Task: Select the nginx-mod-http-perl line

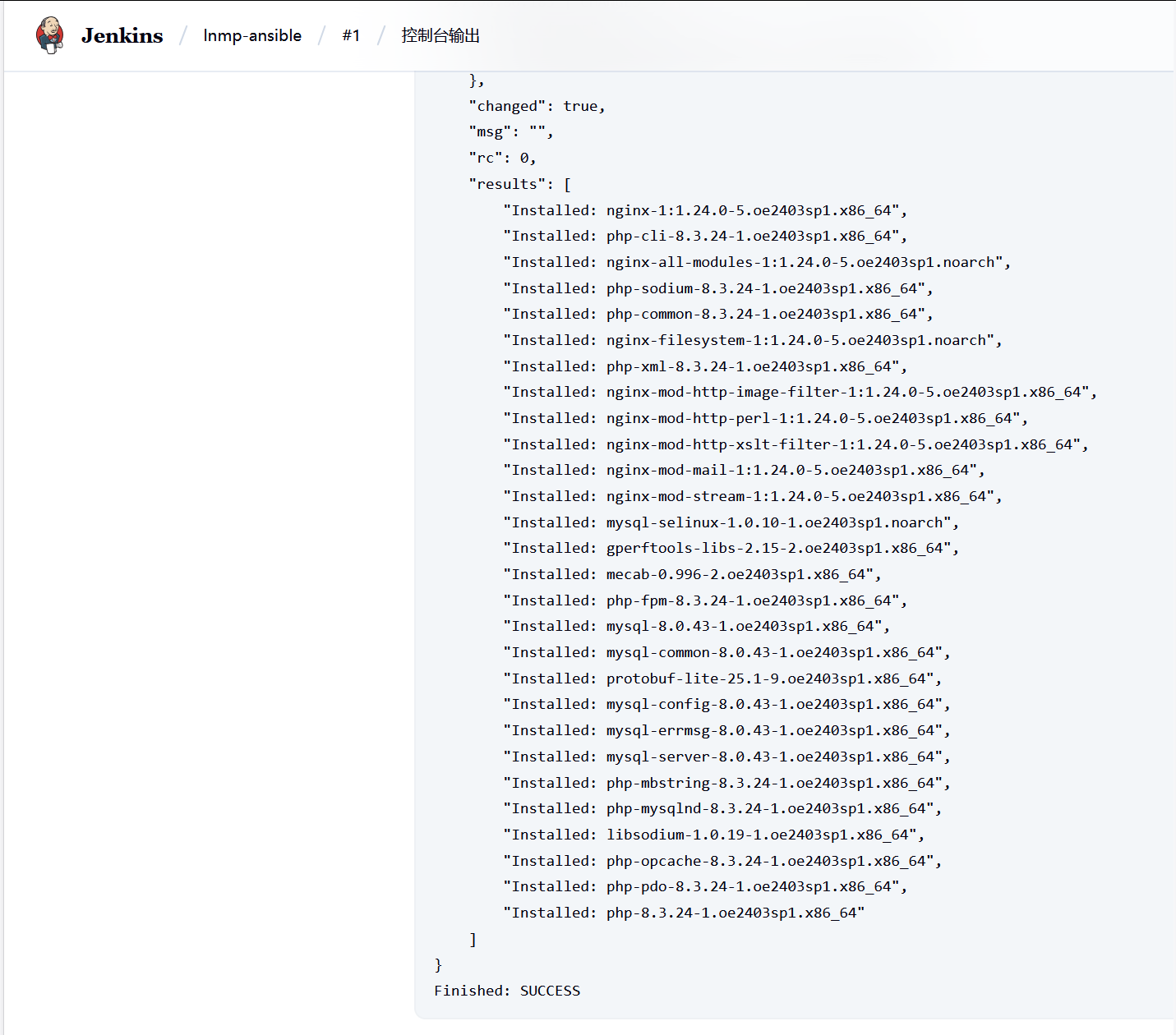Action: 766,418
